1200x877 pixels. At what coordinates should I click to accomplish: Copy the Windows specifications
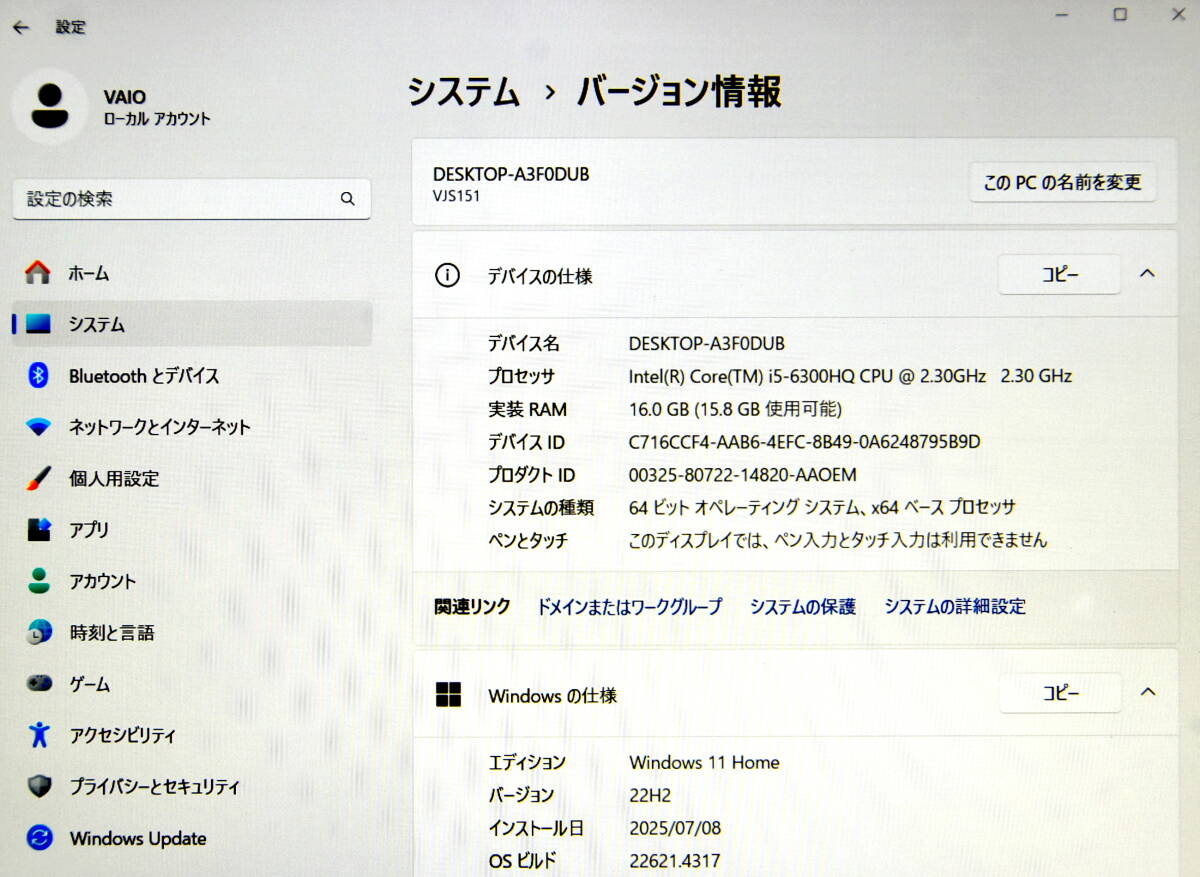(x=1059, y=693)
